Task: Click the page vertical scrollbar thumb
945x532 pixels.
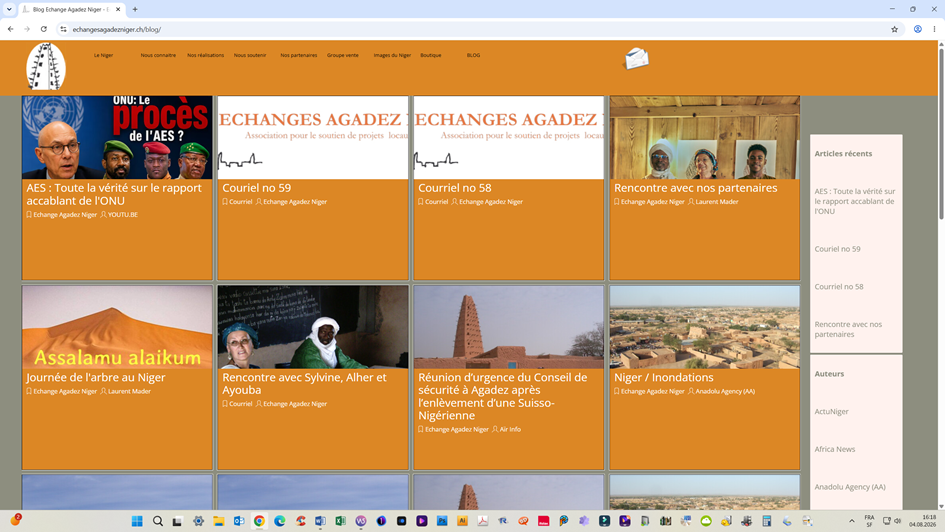Action: [x=941, y=134]
